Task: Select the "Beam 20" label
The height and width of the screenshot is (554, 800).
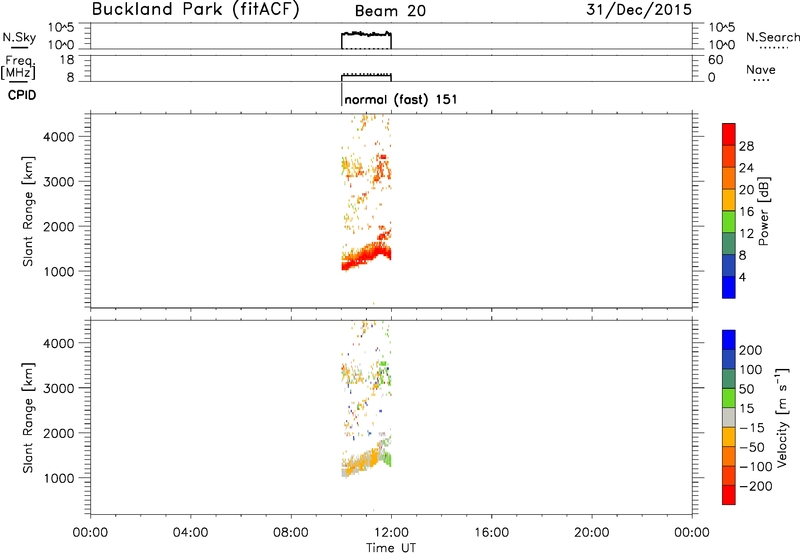Action: [390, 11]
